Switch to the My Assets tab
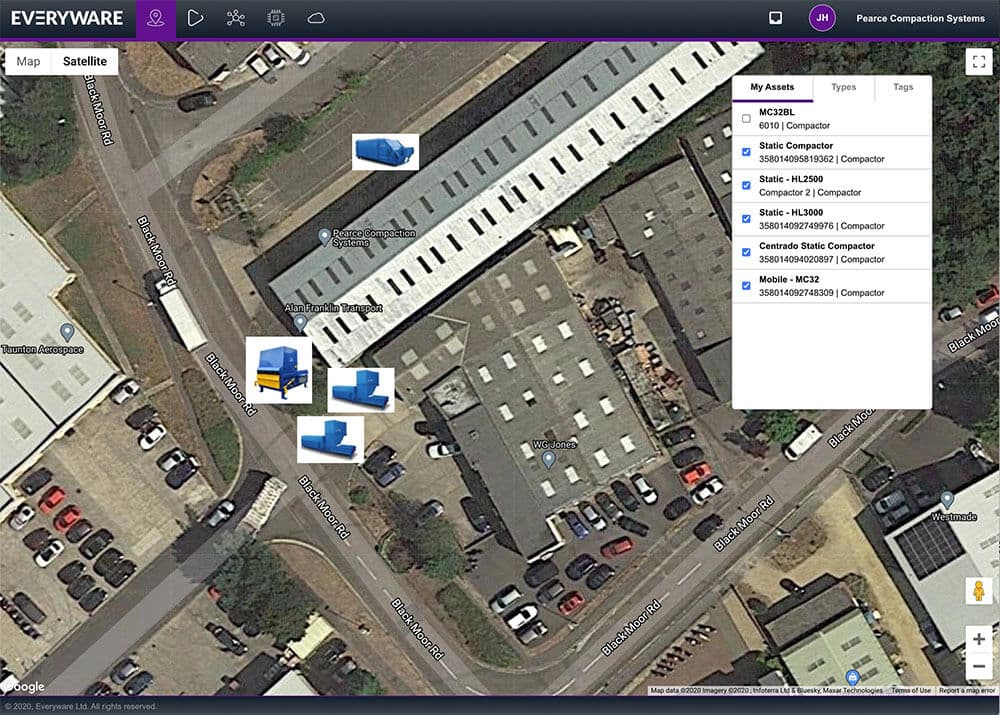Image resolution: width=1000 pixels, height=715 pixels. click(x=772, y=87)
